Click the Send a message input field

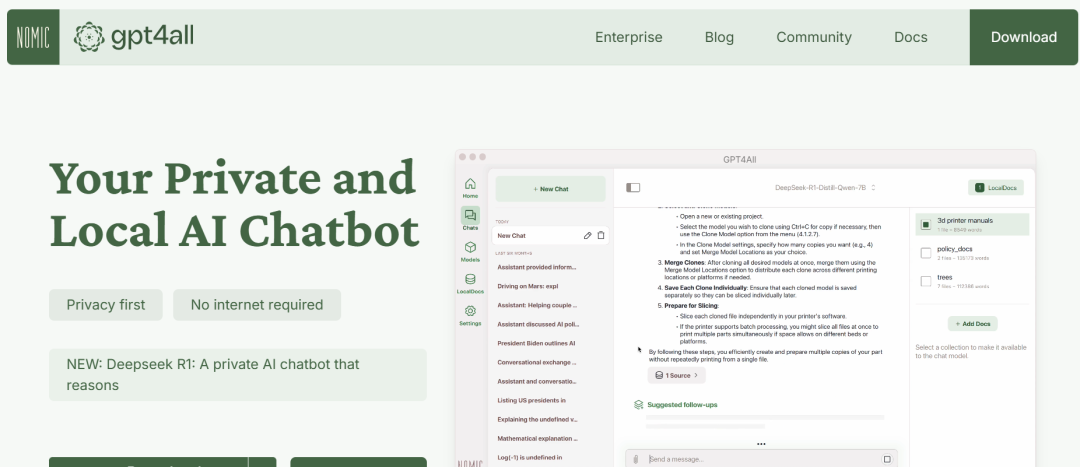761,459
